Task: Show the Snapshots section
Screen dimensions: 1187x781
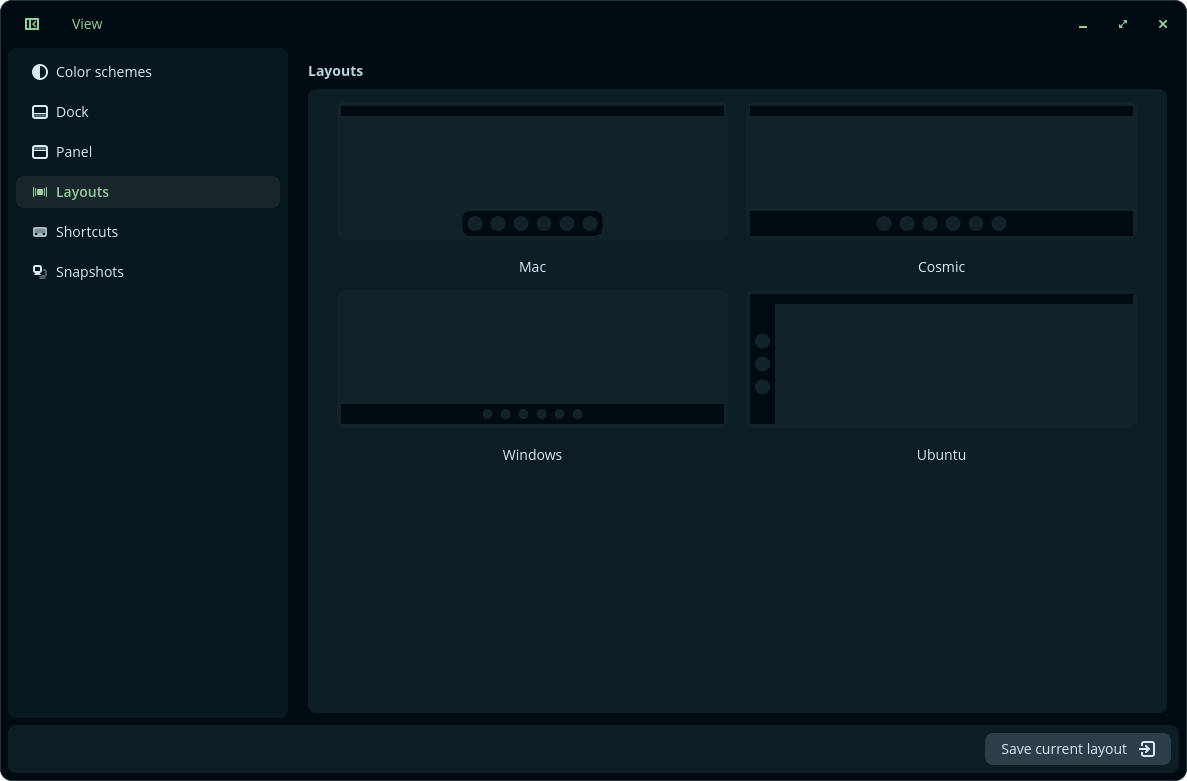Action: pyautogui.click(x=148, y=272)
